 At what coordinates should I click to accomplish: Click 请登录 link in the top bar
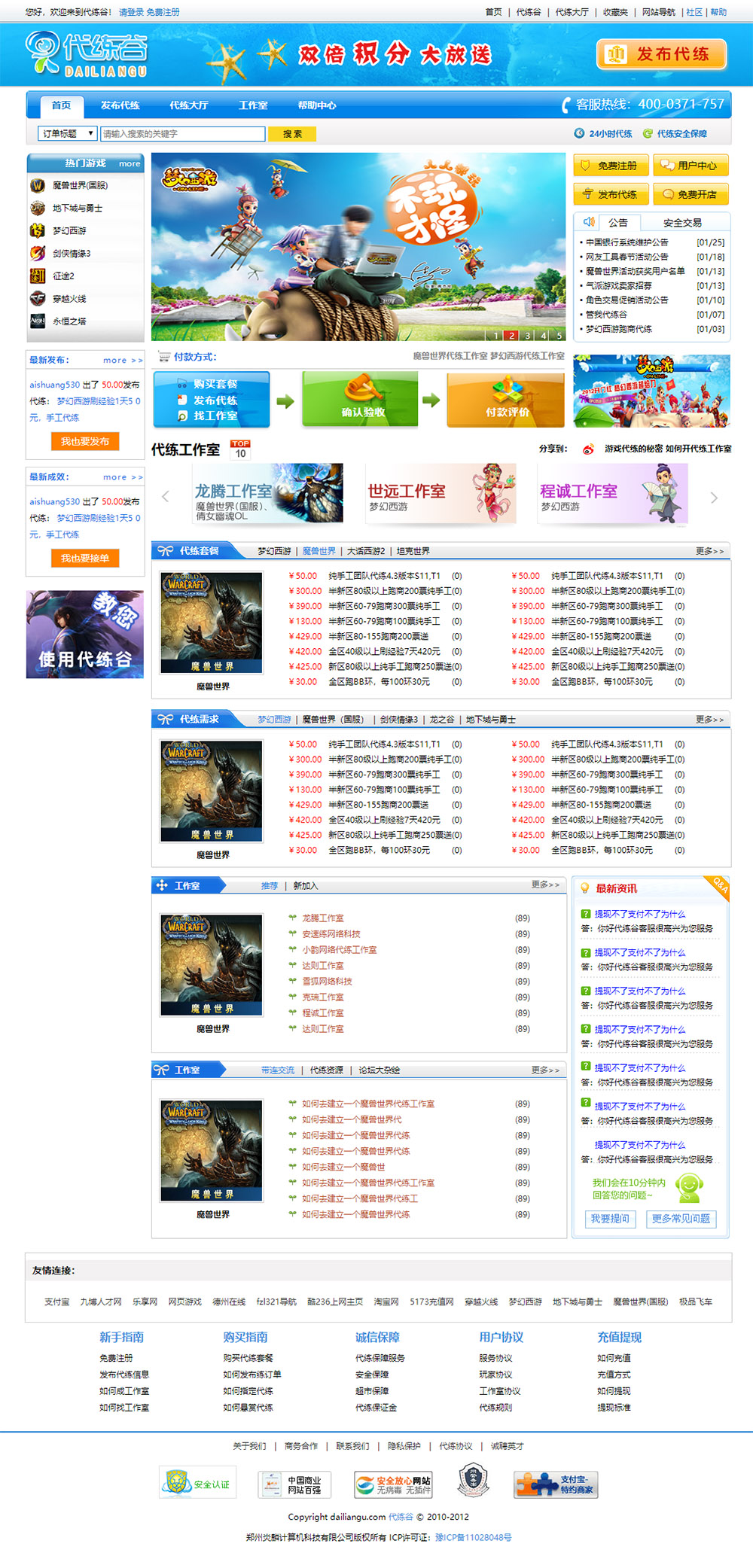131,12
